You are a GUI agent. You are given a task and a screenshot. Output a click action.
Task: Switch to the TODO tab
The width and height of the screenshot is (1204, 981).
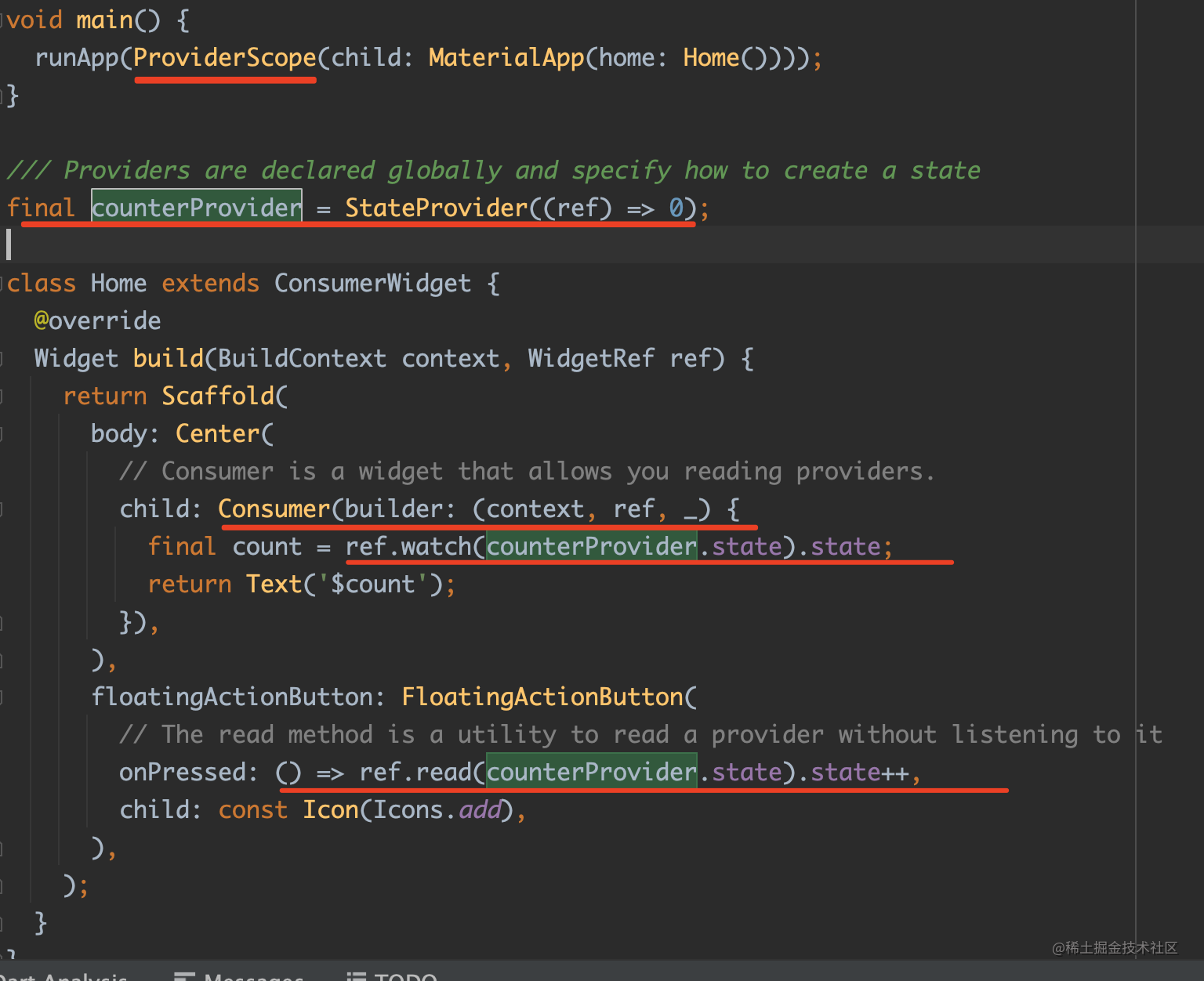pyautogui.click(x=392, y=976)
